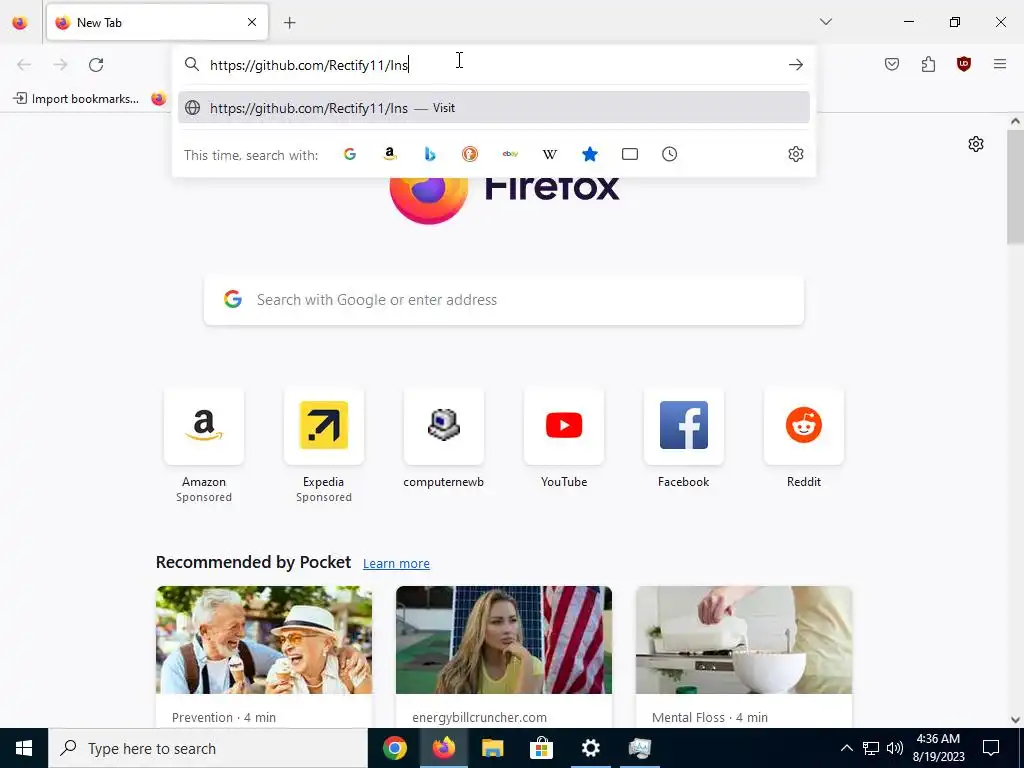Open the Facebook shortcut tile
The image size is (1024, 768).
pyautogui.click(x=684, y=426)
